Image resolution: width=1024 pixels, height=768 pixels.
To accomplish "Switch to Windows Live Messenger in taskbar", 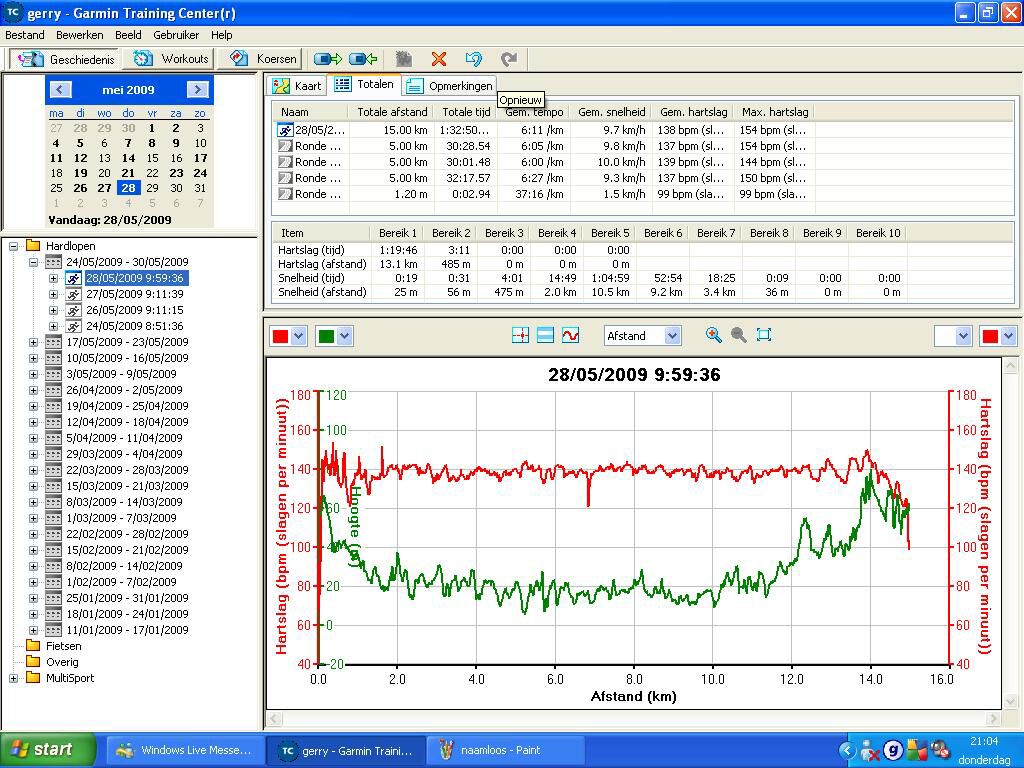I will tap(185, 750).
